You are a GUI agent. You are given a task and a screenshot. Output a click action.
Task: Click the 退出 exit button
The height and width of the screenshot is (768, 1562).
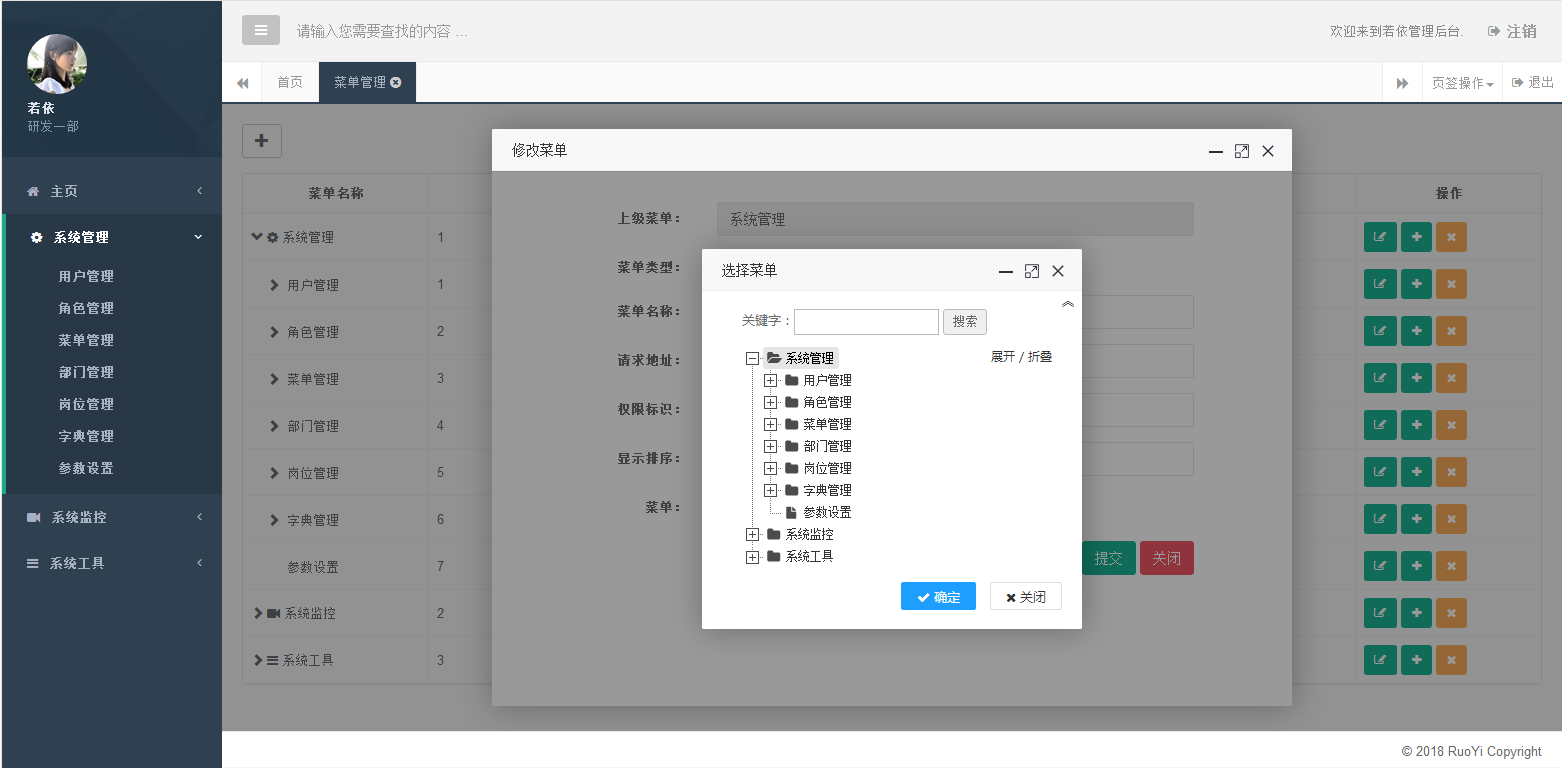click(1533, 83)
